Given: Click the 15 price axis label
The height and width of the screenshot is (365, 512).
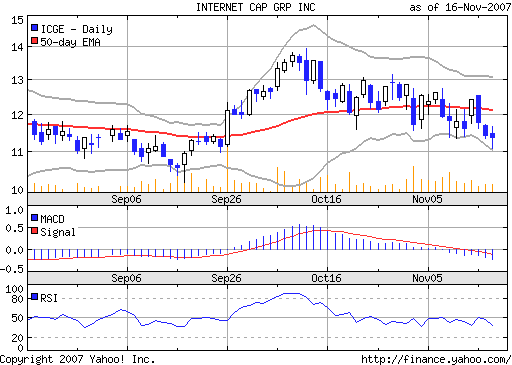Looking at the screenshot, I should pyautogui.click(x=17, y=20).
